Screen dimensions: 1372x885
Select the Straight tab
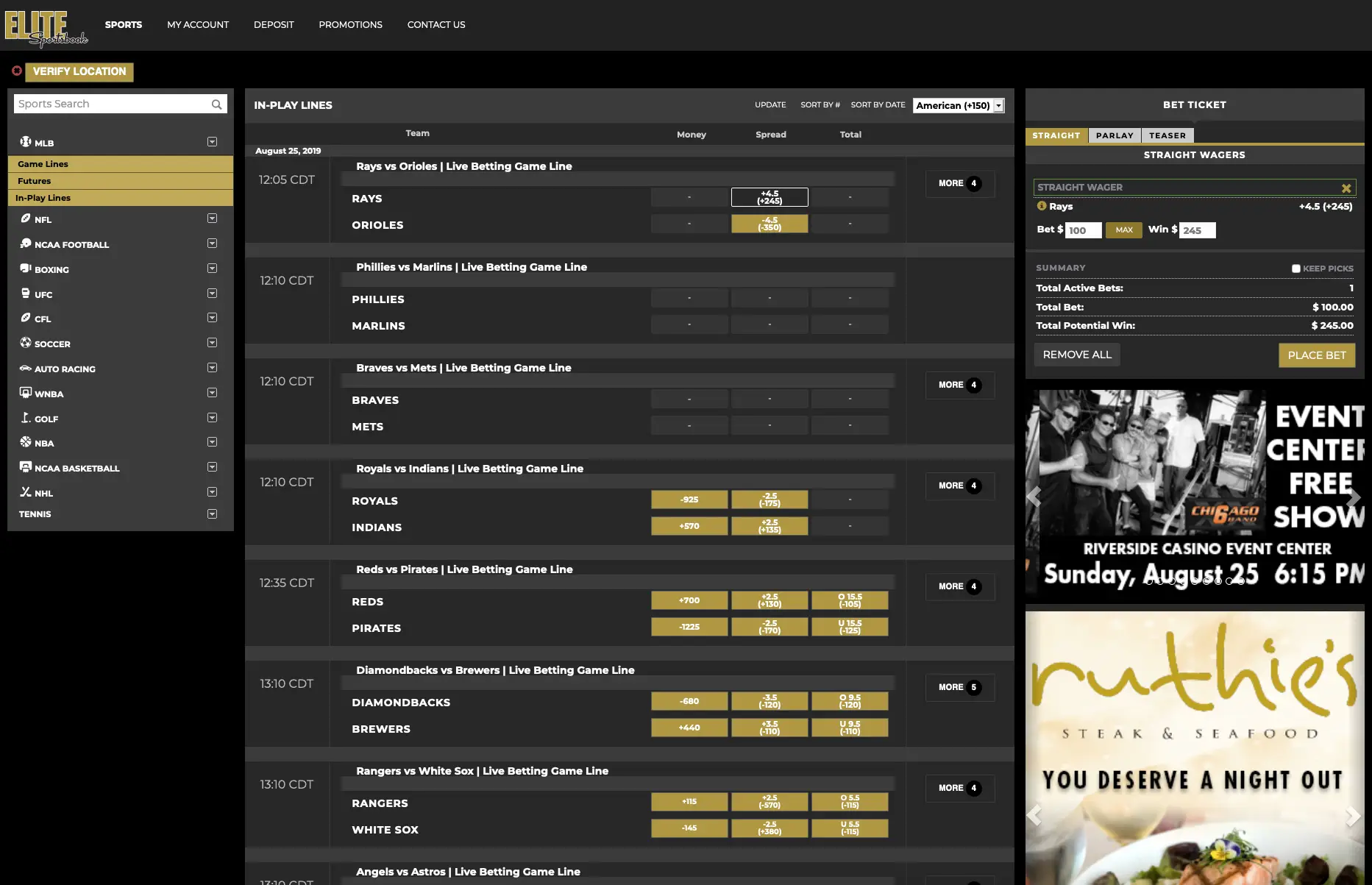[1056, 135]
